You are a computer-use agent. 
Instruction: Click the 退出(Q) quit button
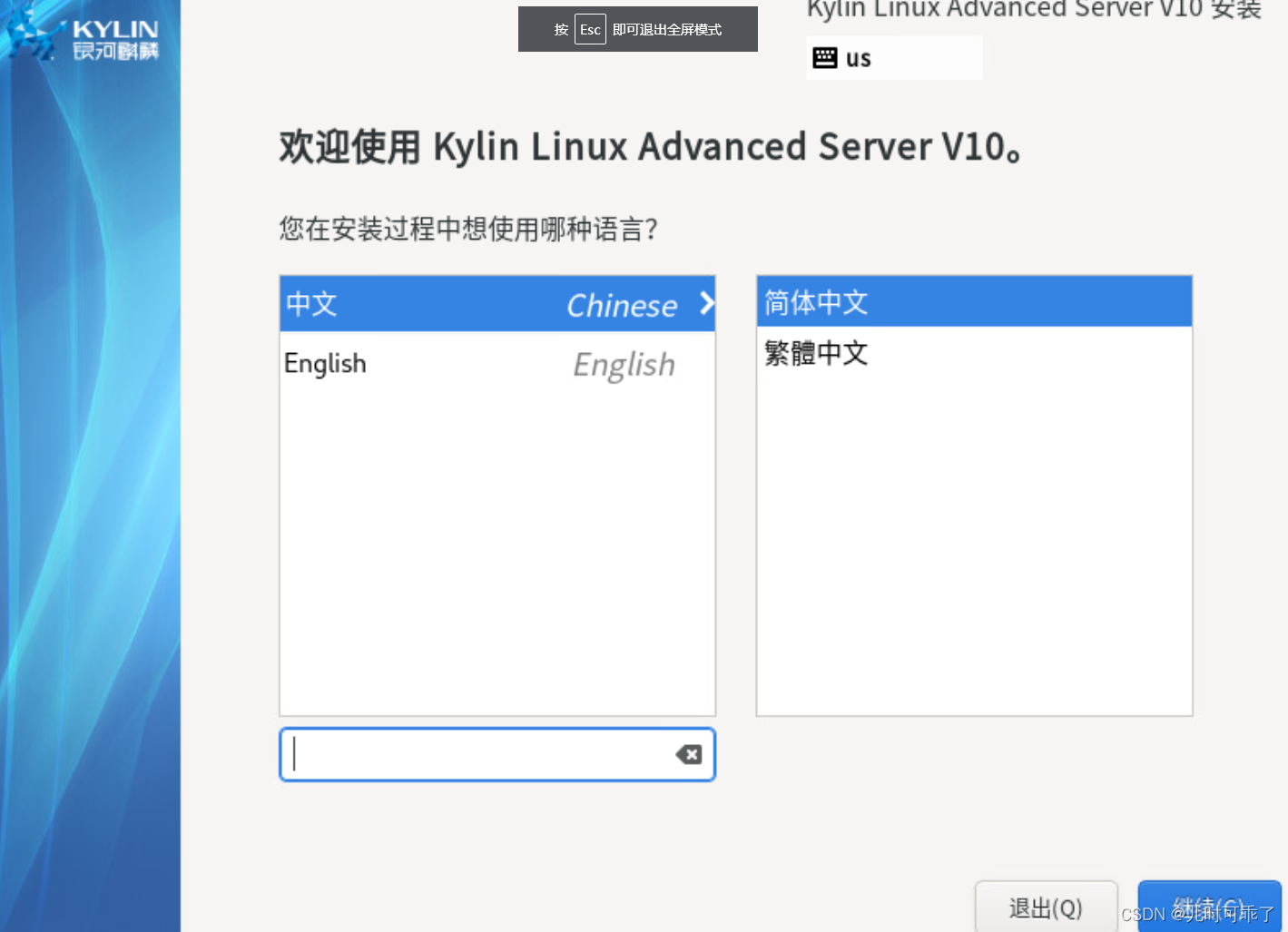click(1046, 907)
